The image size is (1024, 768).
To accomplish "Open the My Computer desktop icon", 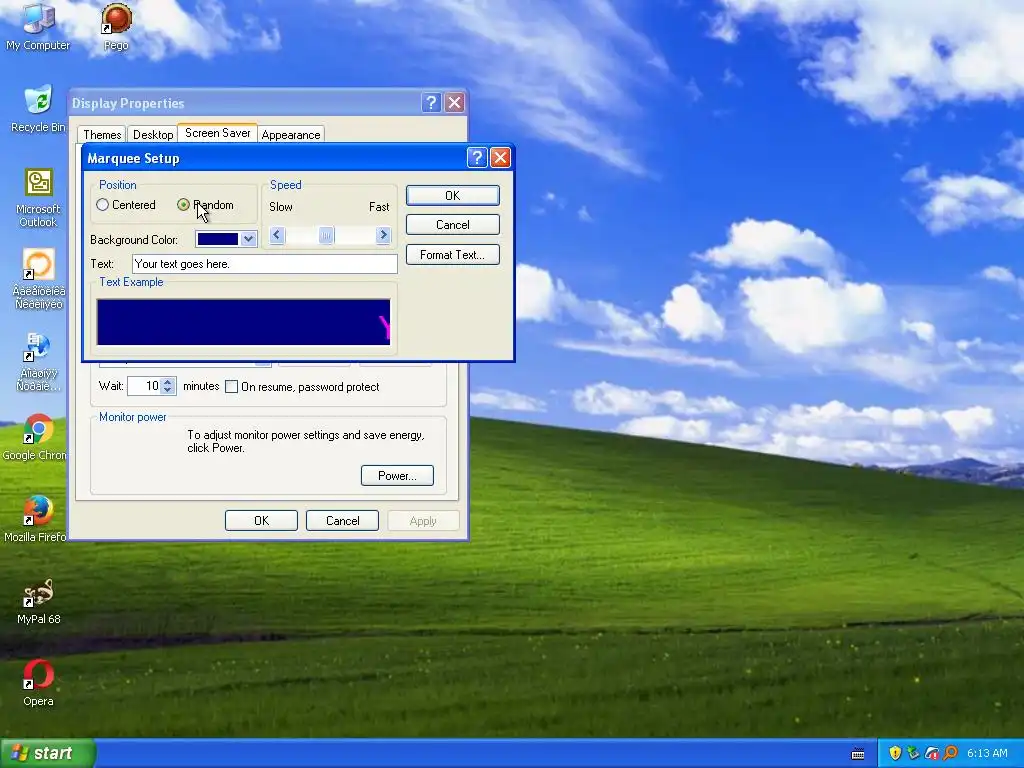I will coord(38,26).
